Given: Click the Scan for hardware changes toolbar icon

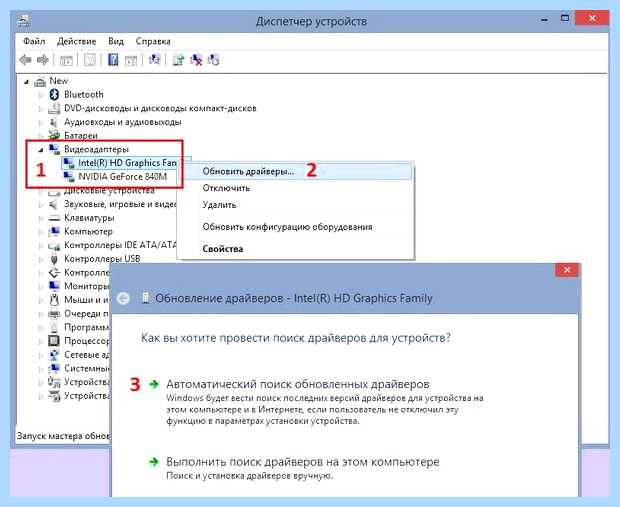Looking at the screenshot, I should tap(154, 60).
